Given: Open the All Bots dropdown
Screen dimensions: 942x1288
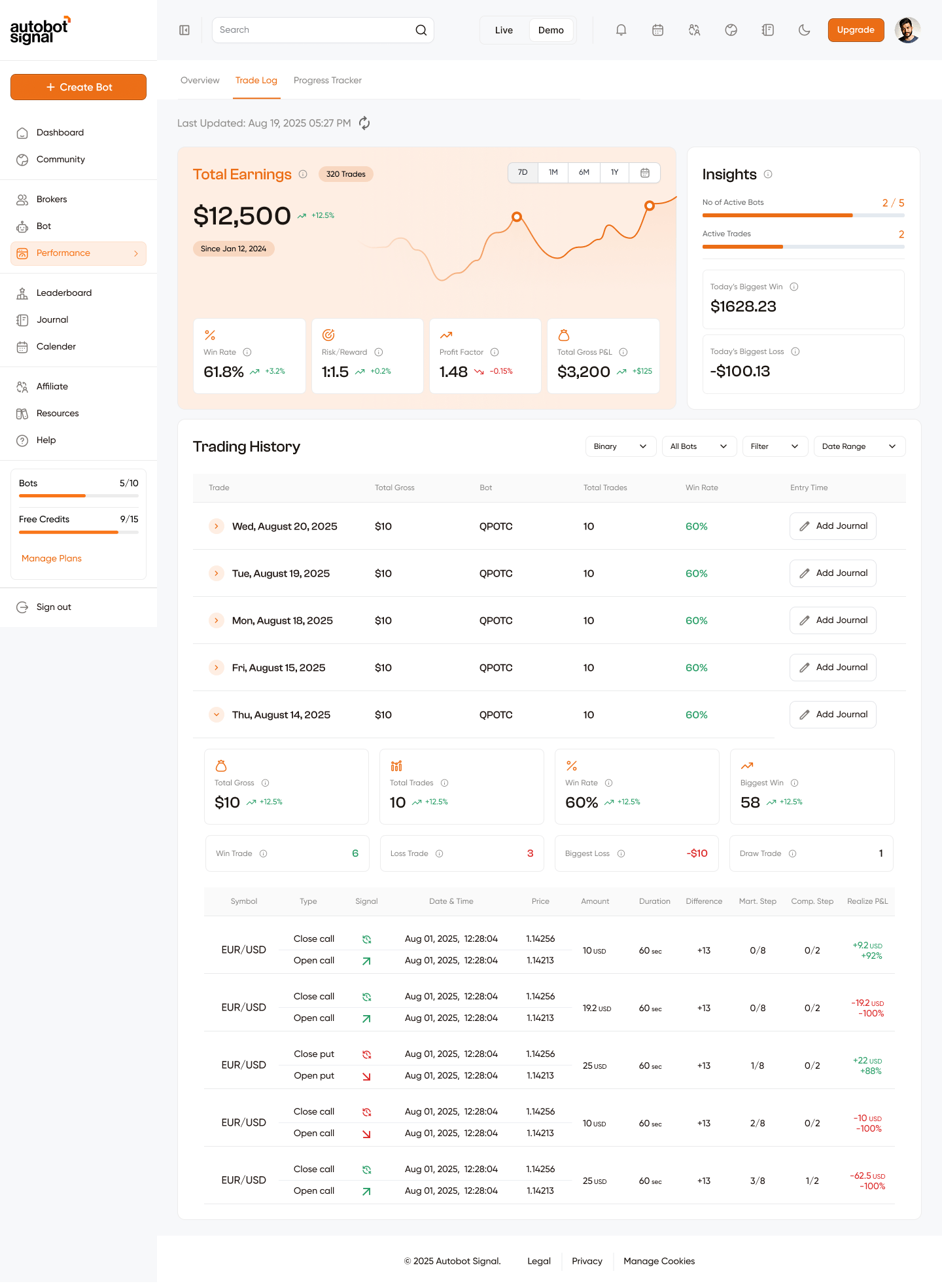Looking at the screenshot, I should [x=699, y=446].
